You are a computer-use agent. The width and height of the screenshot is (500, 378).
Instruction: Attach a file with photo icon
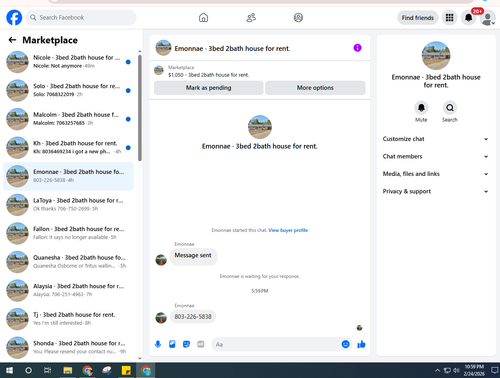(172, 344)
